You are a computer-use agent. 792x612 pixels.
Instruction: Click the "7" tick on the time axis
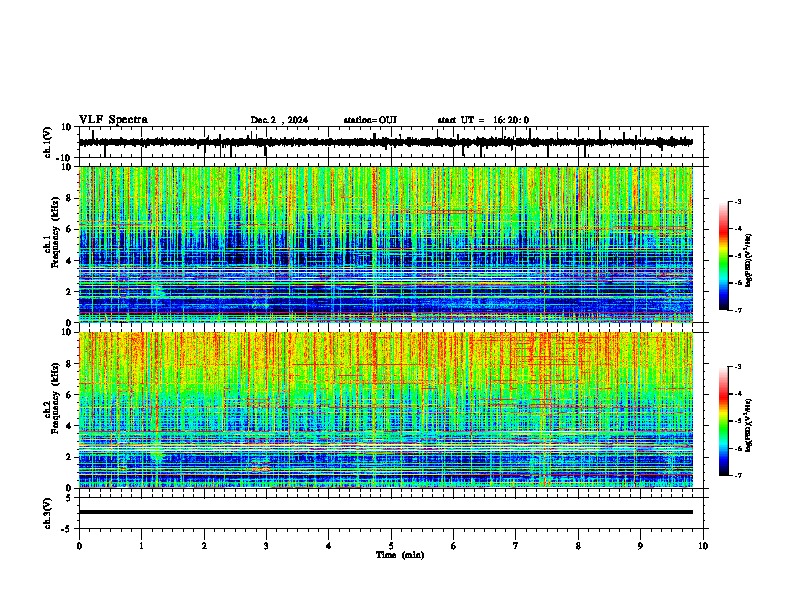point(516,546)
